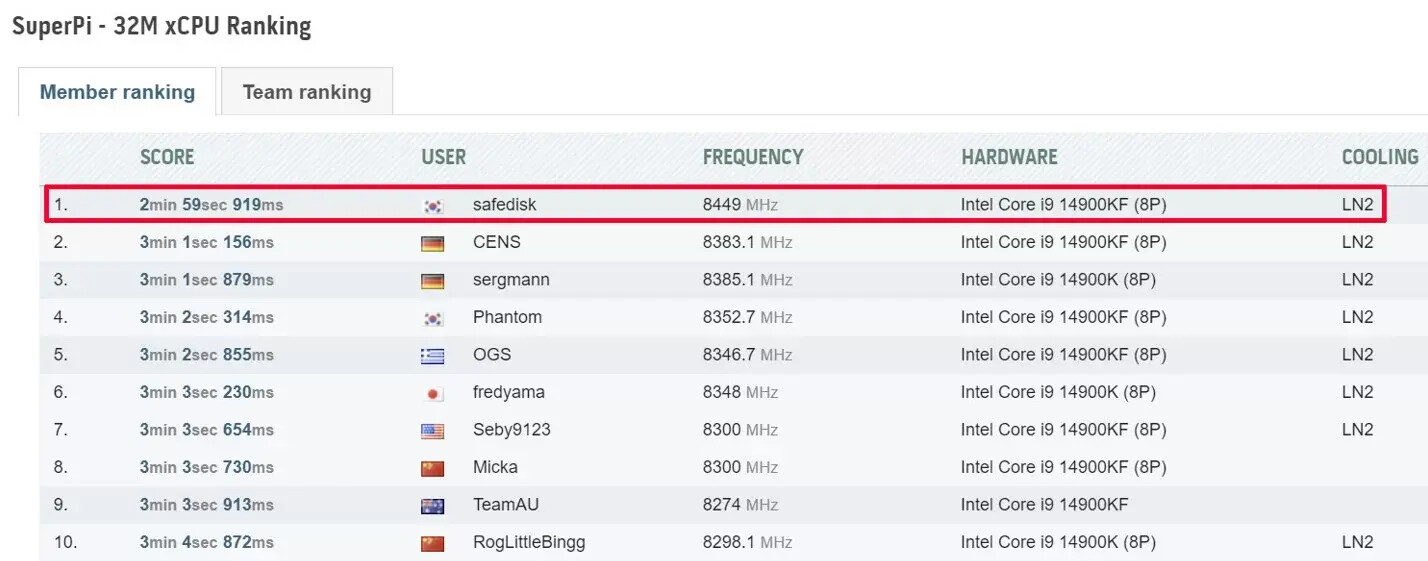
Task: Switch to the Member ranking tab
Action: (x=117, y=92)
